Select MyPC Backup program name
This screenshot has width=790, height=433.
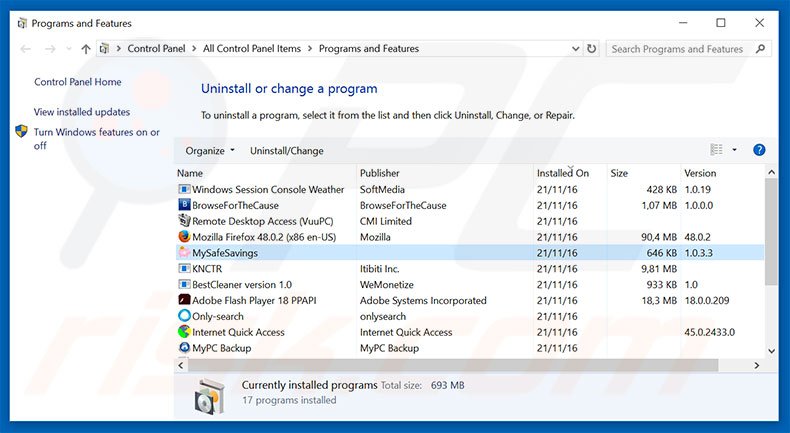coord(222,348)
